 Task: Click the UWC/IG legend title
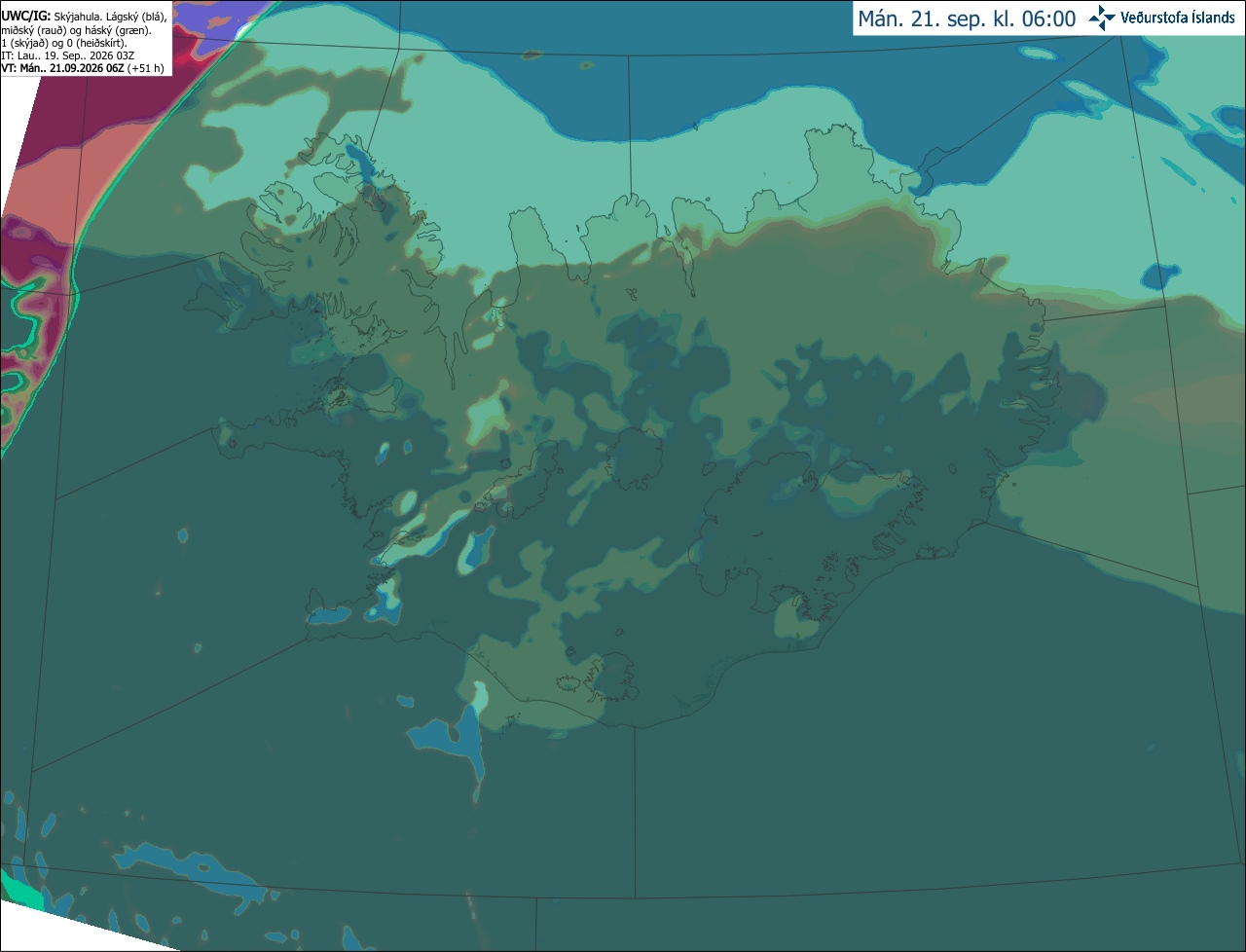click(x=25, y=17)
